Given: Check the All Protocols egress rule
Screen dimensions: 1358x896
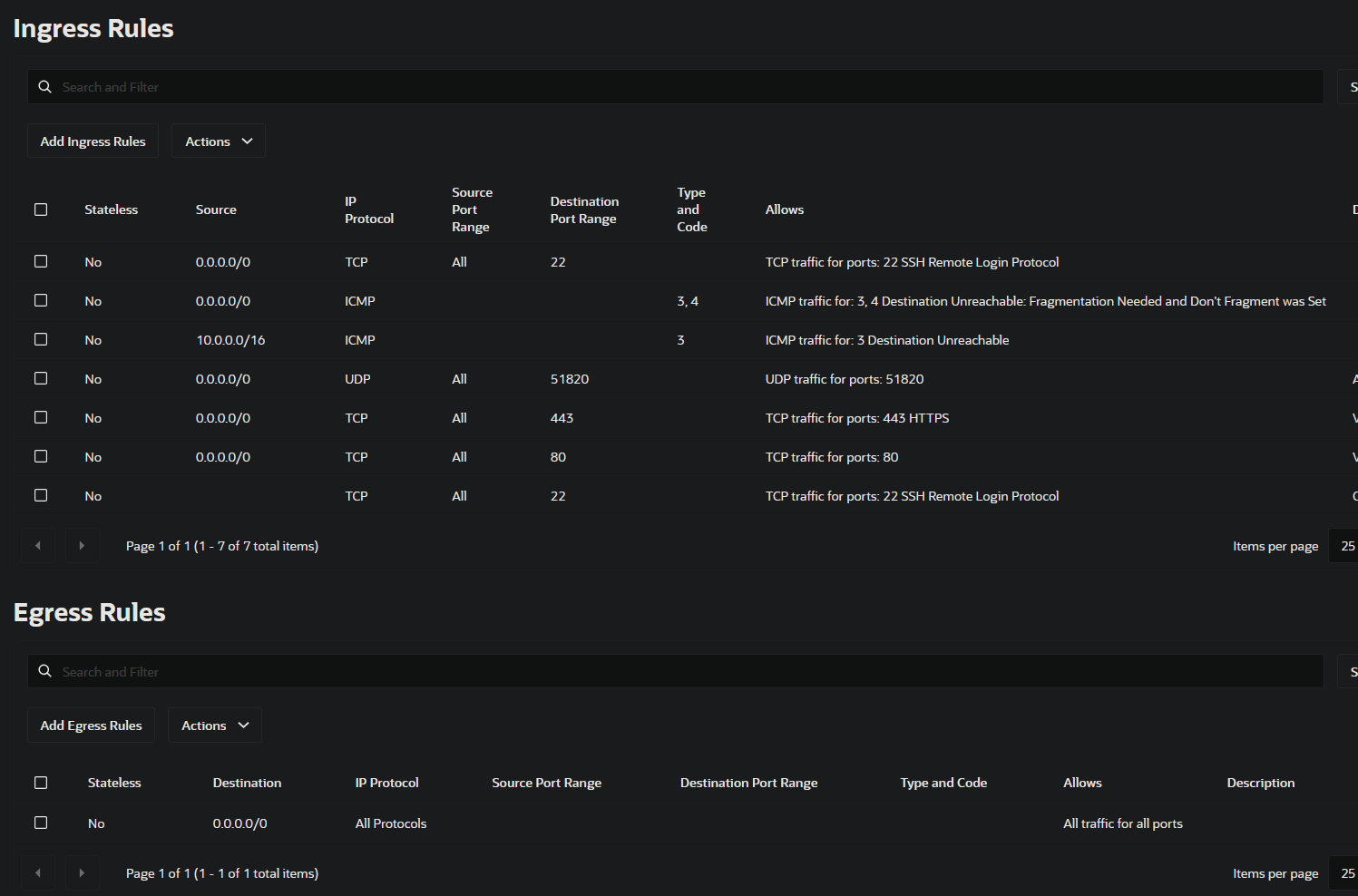Looking at the screenshot, I should (41, 823).
